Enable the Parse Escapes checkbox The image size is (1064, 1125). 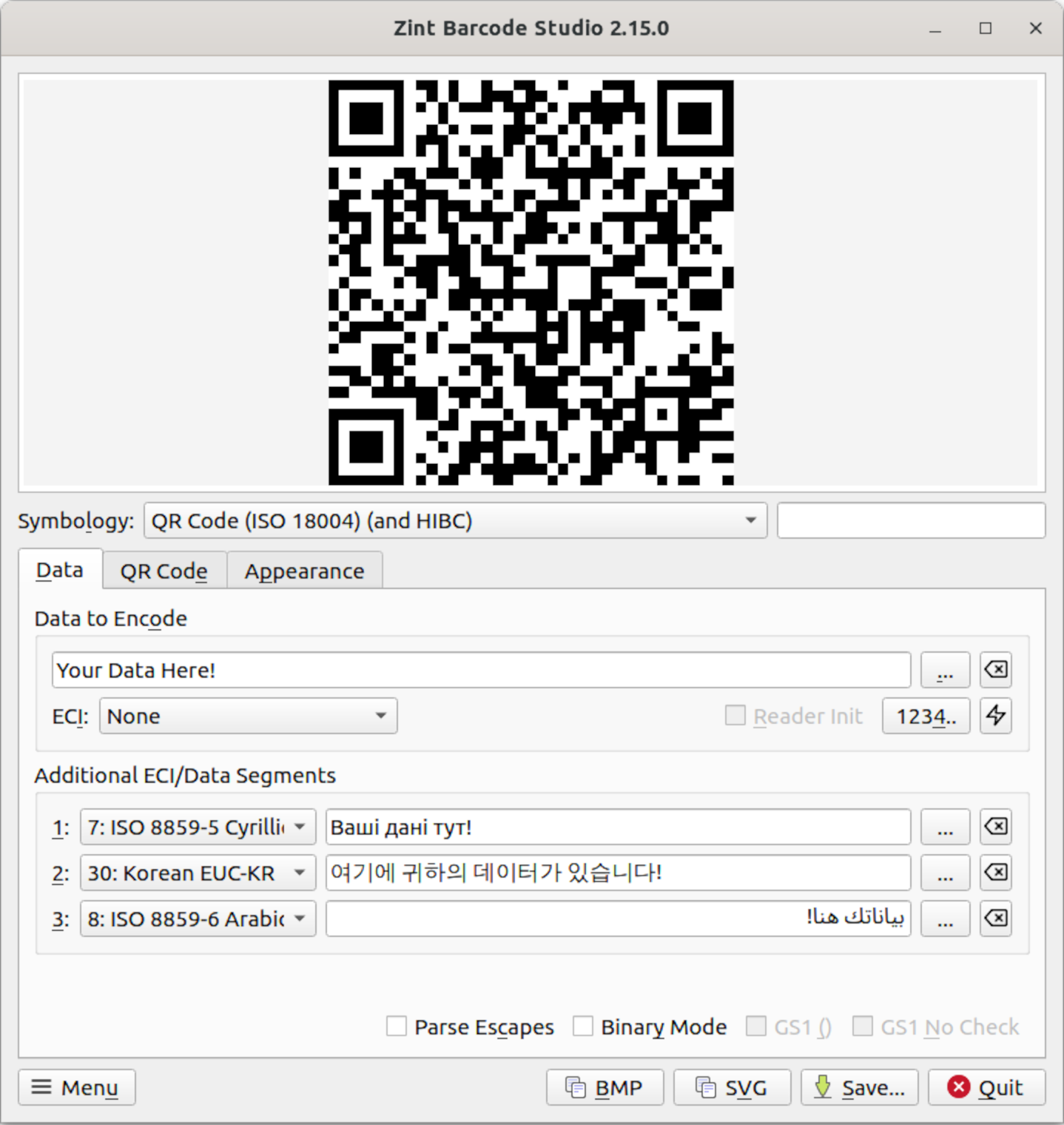[397, 1027]
